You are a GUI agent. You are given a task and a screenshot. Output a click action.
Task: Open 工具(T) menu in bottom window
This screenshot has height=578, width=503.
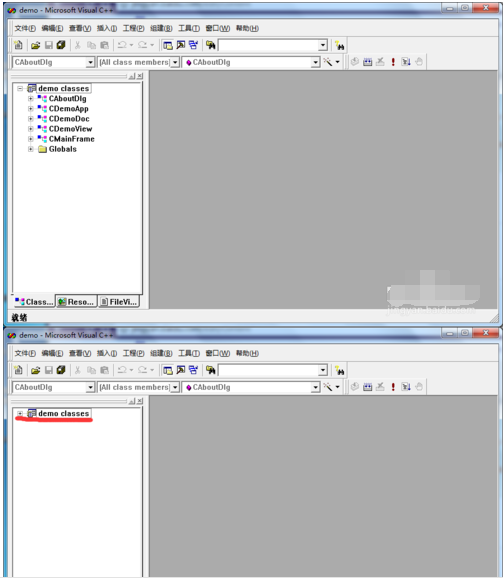[189, 353]
